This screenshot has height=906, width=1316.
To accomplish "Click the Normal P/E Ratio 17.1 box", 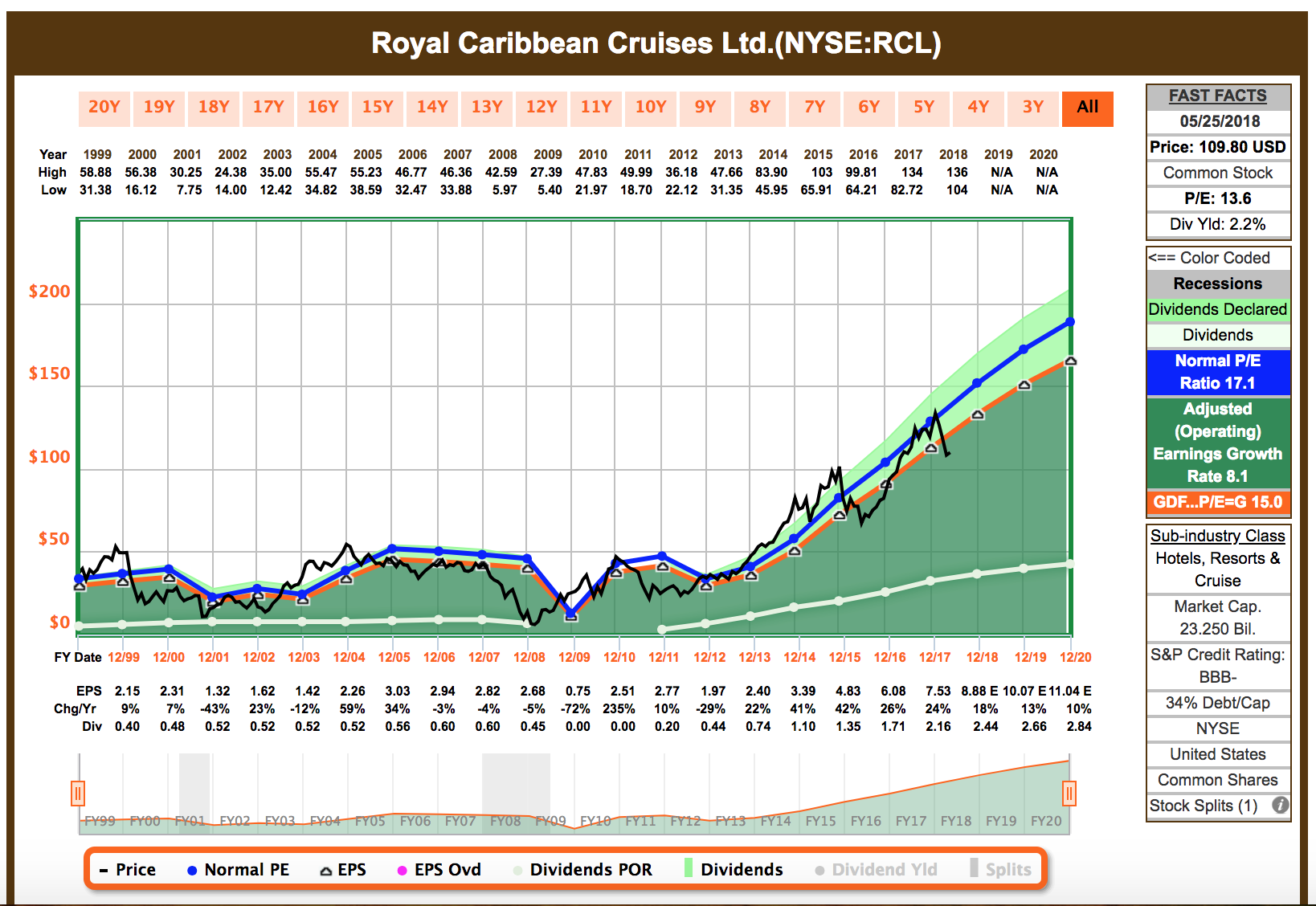I will (x=1218, y=372).
